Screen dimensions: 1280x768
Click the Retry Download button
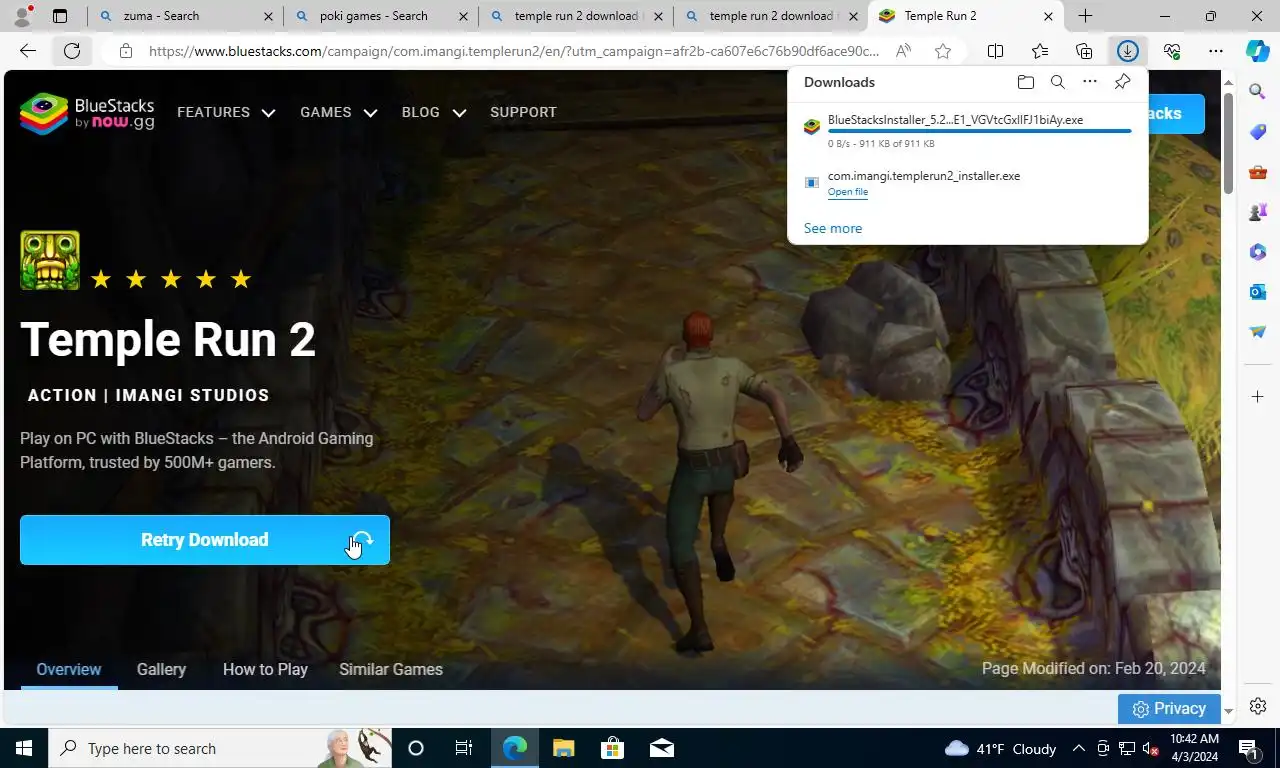pyautogui.click(x=205, y=540)
